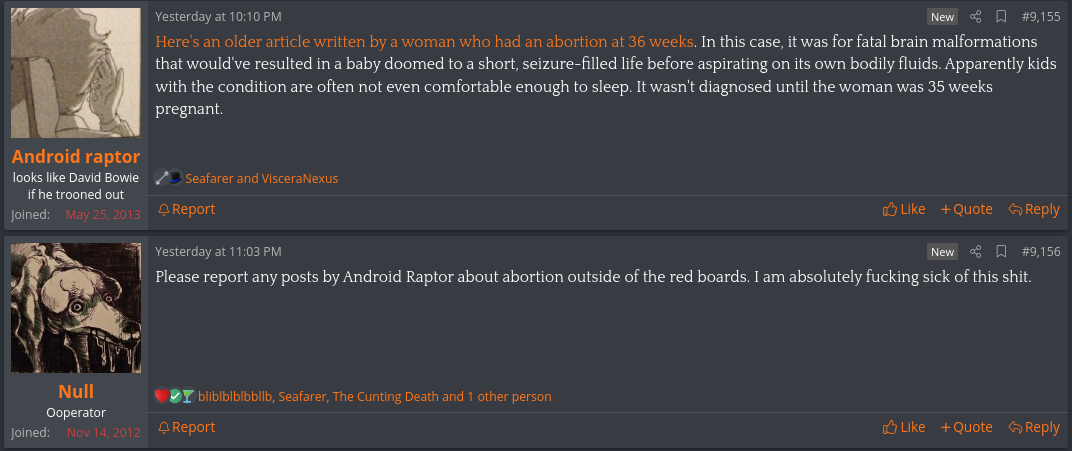Report Android raptor's post
Screen dimensions: 1072x451
(x=187, y=209)
